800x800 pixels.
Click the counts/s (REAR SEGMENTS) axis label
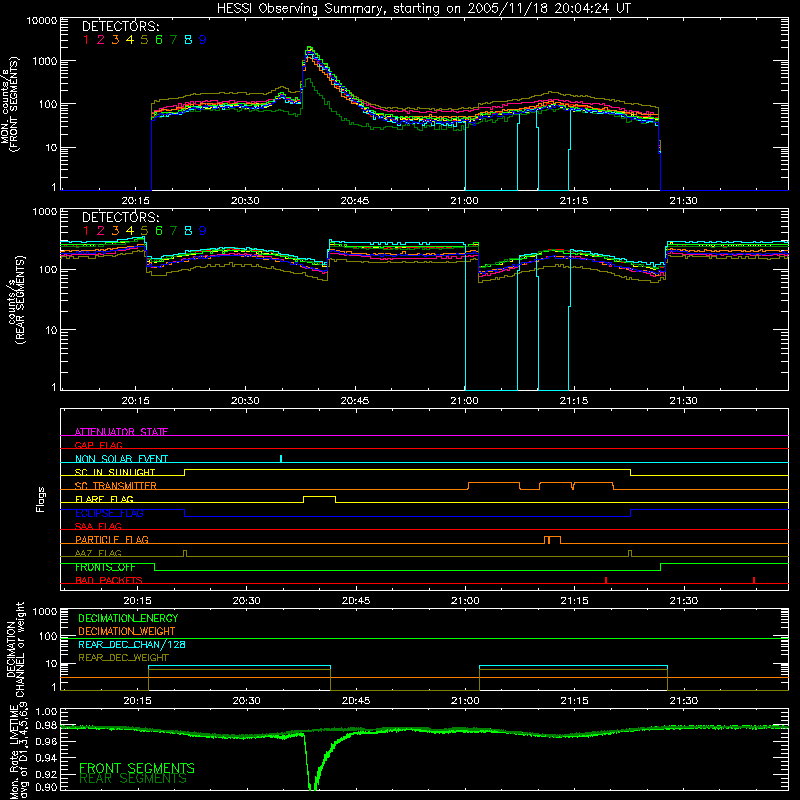click(16, 300)
